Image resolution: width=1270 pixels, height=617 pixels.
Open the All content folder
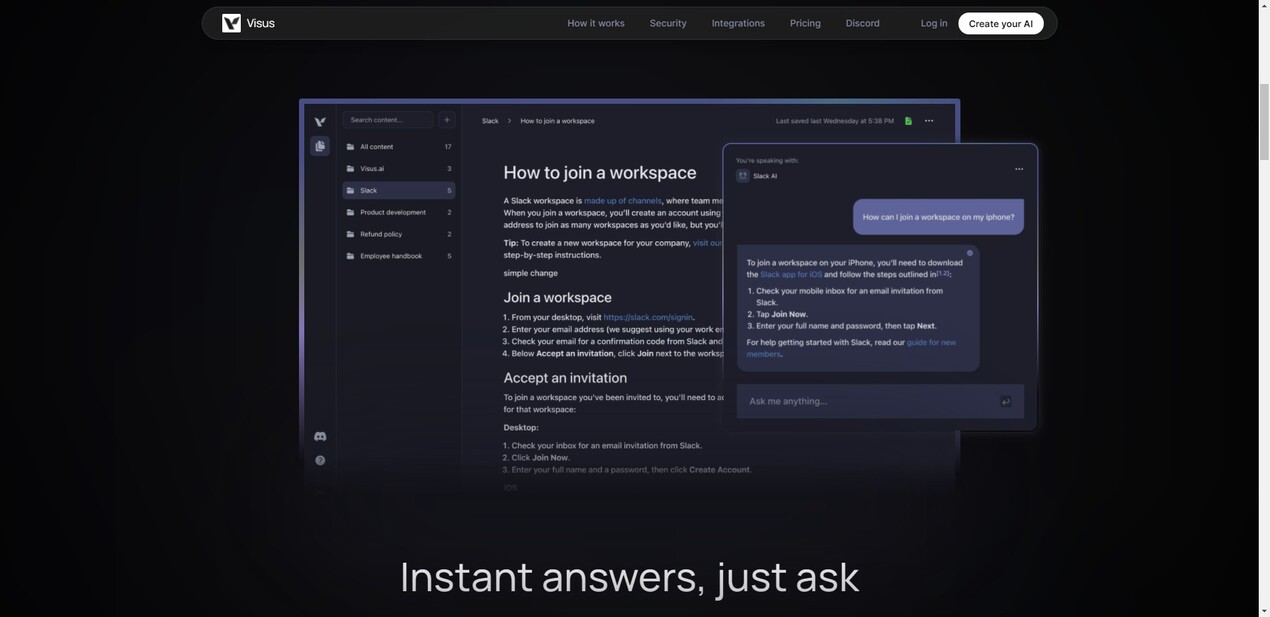(x=399, y=147)
